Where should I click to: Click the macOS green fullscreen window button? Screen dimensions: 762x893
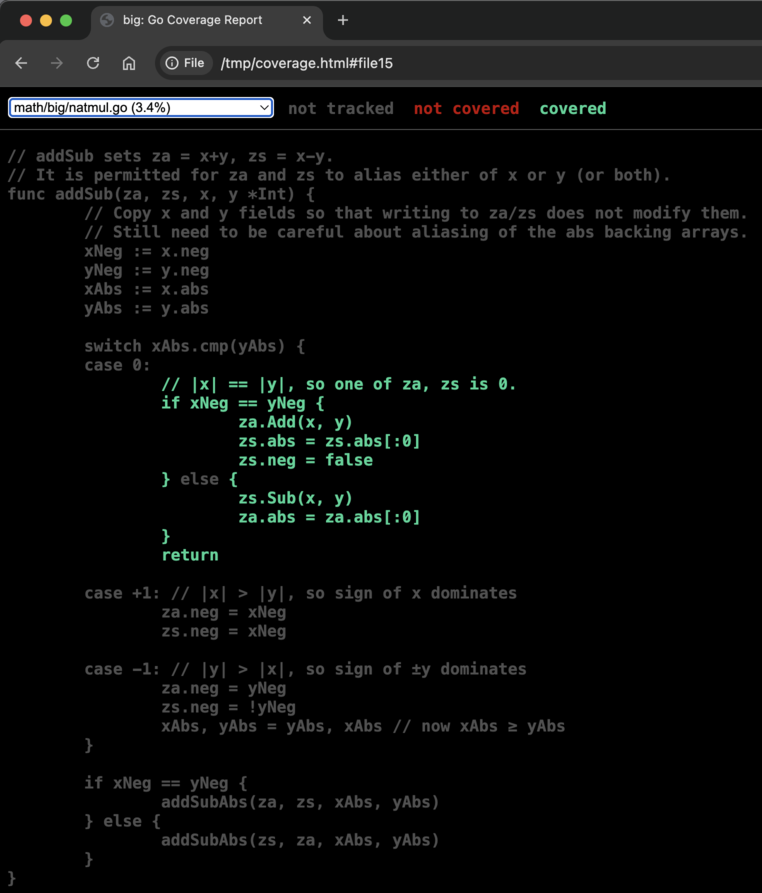pos(66,21)
